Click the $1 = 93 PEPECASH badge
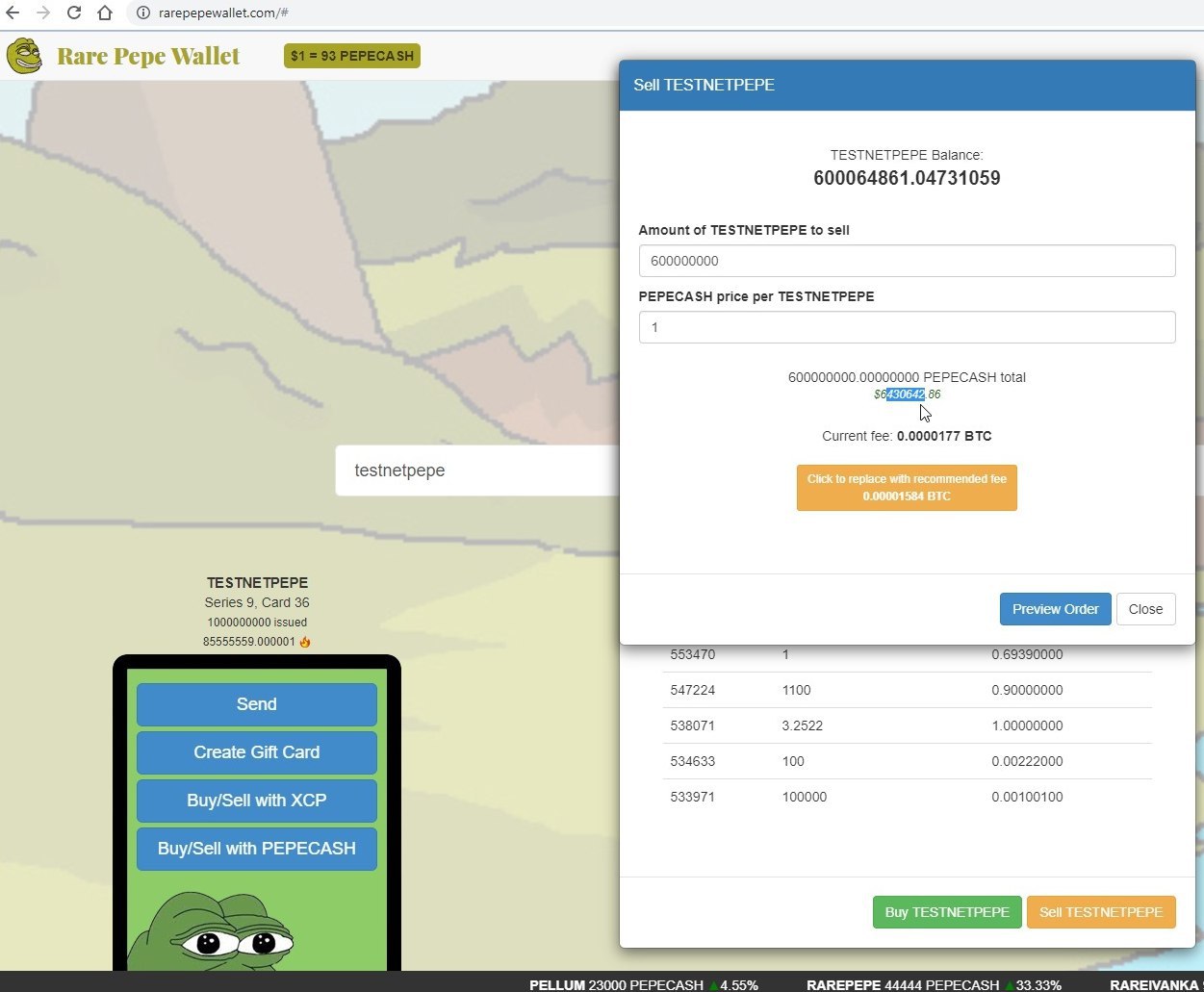Image resolution: width=1204 pixels, height=992 pixels. pos(352,56)
